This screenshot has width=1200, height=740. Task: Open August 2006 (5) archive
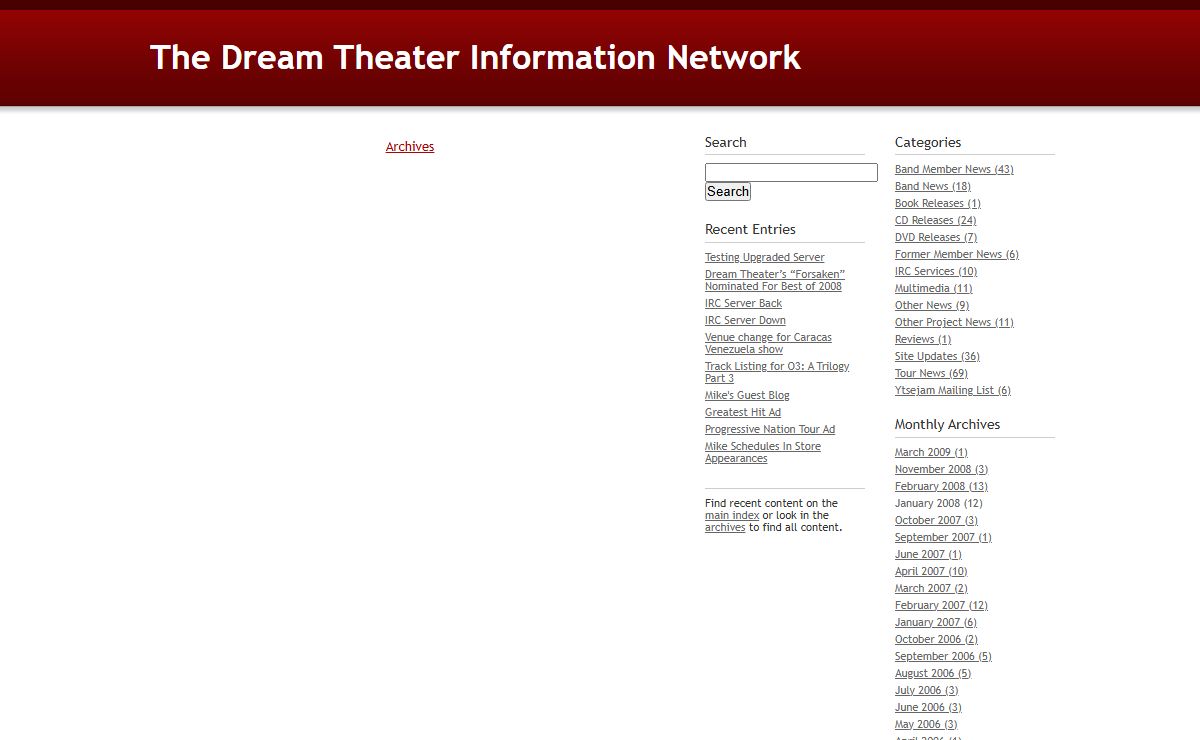pos(933,673)
